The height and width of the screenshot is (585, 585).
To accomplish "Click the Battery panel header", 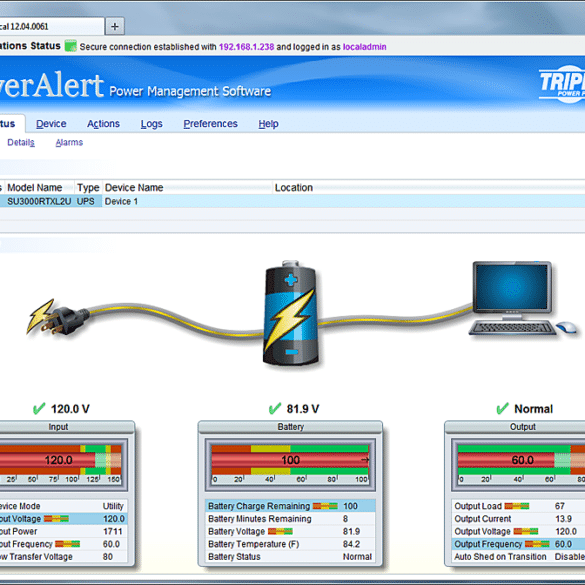I will 290,427.
